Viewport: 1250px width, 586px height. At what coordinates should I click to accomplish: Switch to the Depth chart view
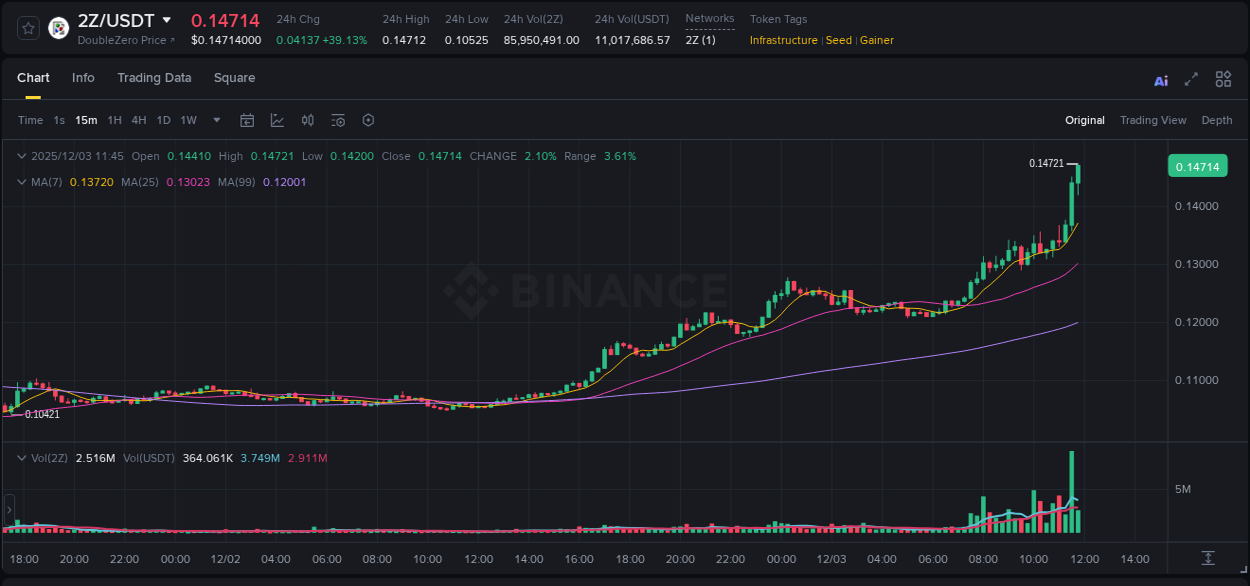pyautogui.click(x=1217, y=120)
